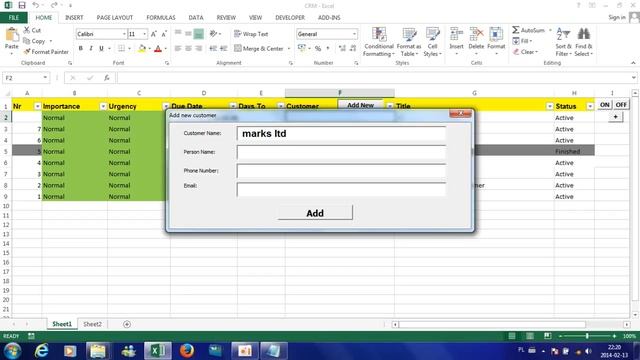Click Sign in link

click(x=617, y=17)
